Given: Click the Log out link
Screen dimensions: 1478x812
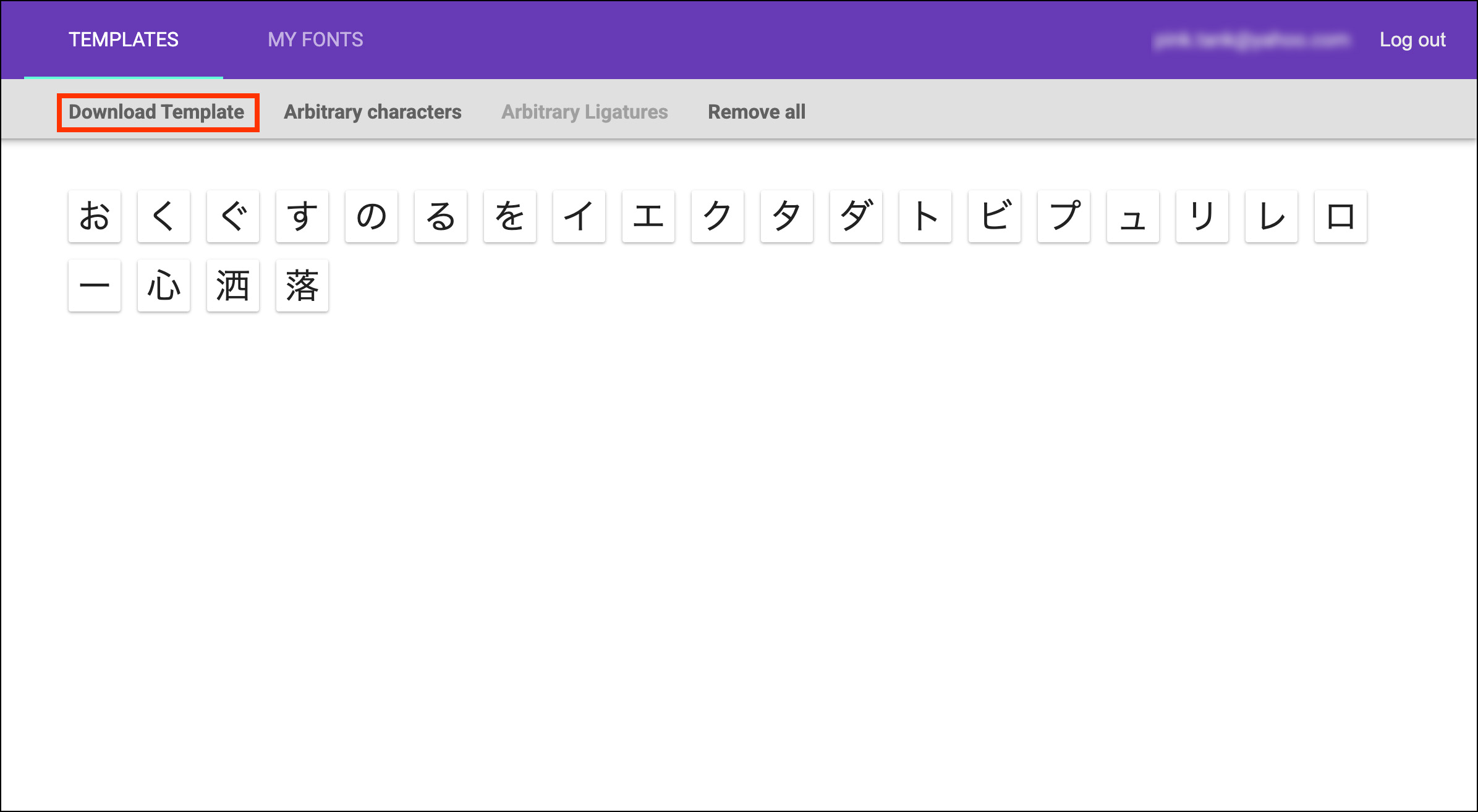Looking at the screenshot, I should [1412, 40].
